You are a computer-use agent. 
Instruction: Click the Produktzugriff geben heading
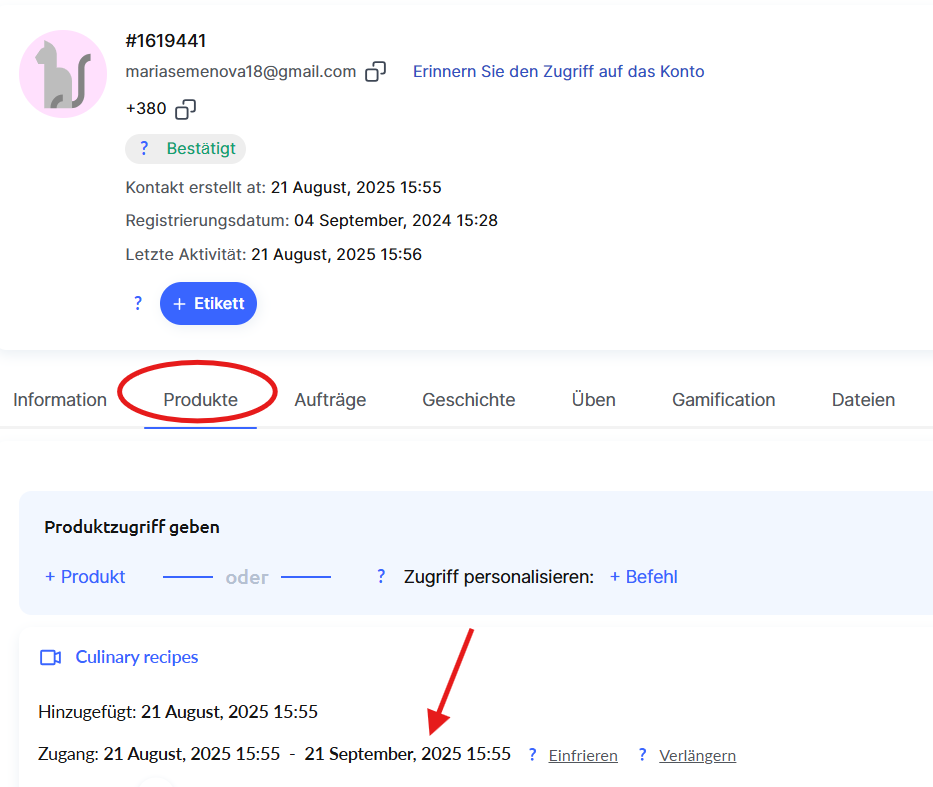pos(132,527)
